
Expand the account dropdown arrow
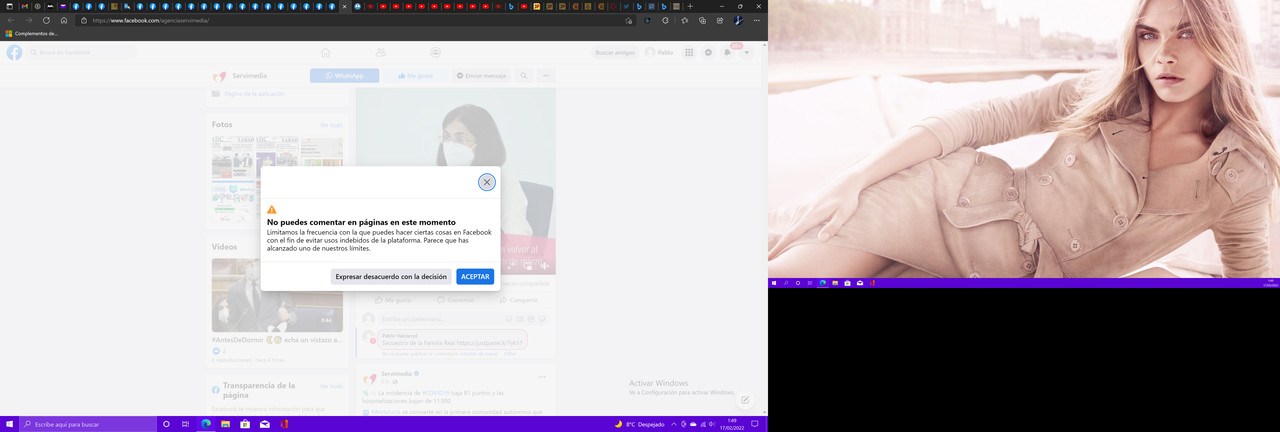746,52
